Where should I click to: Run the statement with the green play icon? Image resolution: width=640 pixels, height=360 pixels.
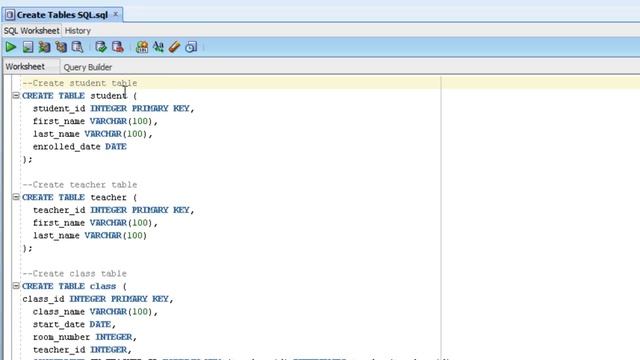click(x=11, y=47)
